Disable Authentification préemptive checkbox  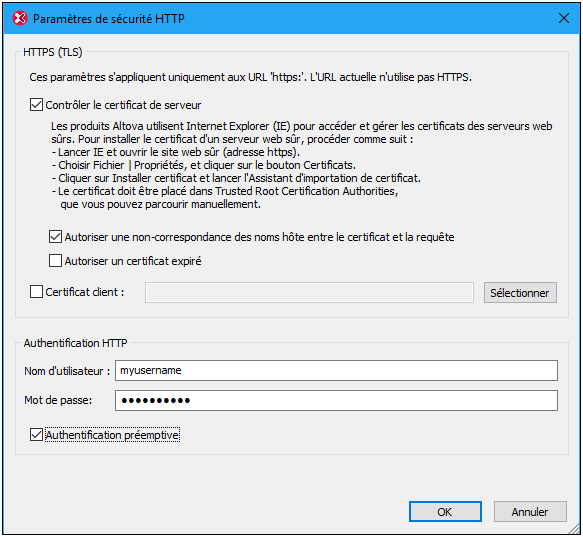coord(36,435)
